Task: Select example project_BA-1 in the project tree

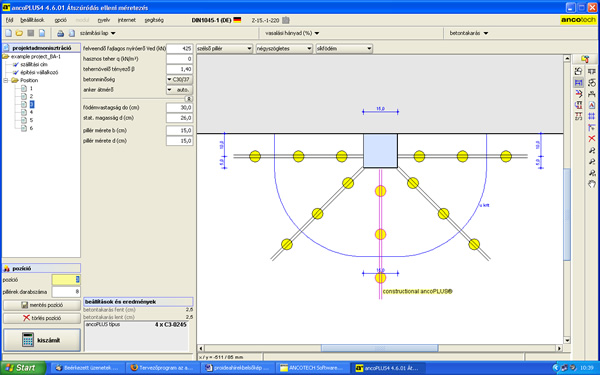Action: pos(36,56)
